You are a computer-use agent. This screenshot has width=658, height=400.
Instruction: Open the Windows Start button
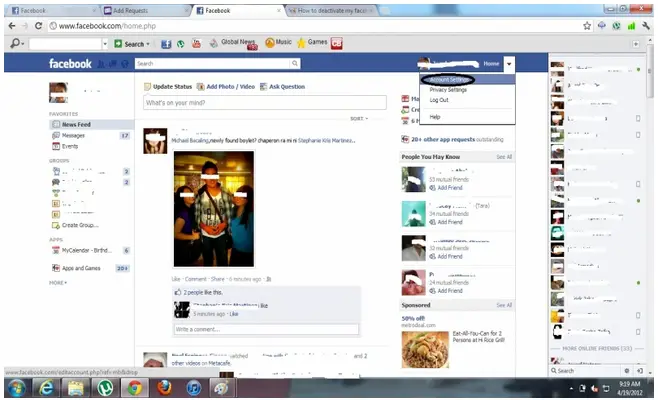[x=16, y=388]
